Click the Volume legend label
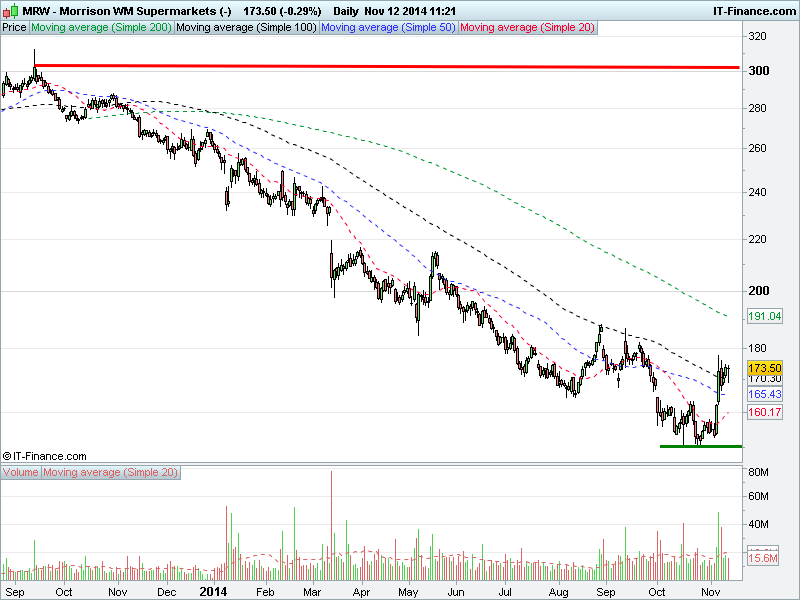This screenshot has width=800, height=600. point(20,472)
